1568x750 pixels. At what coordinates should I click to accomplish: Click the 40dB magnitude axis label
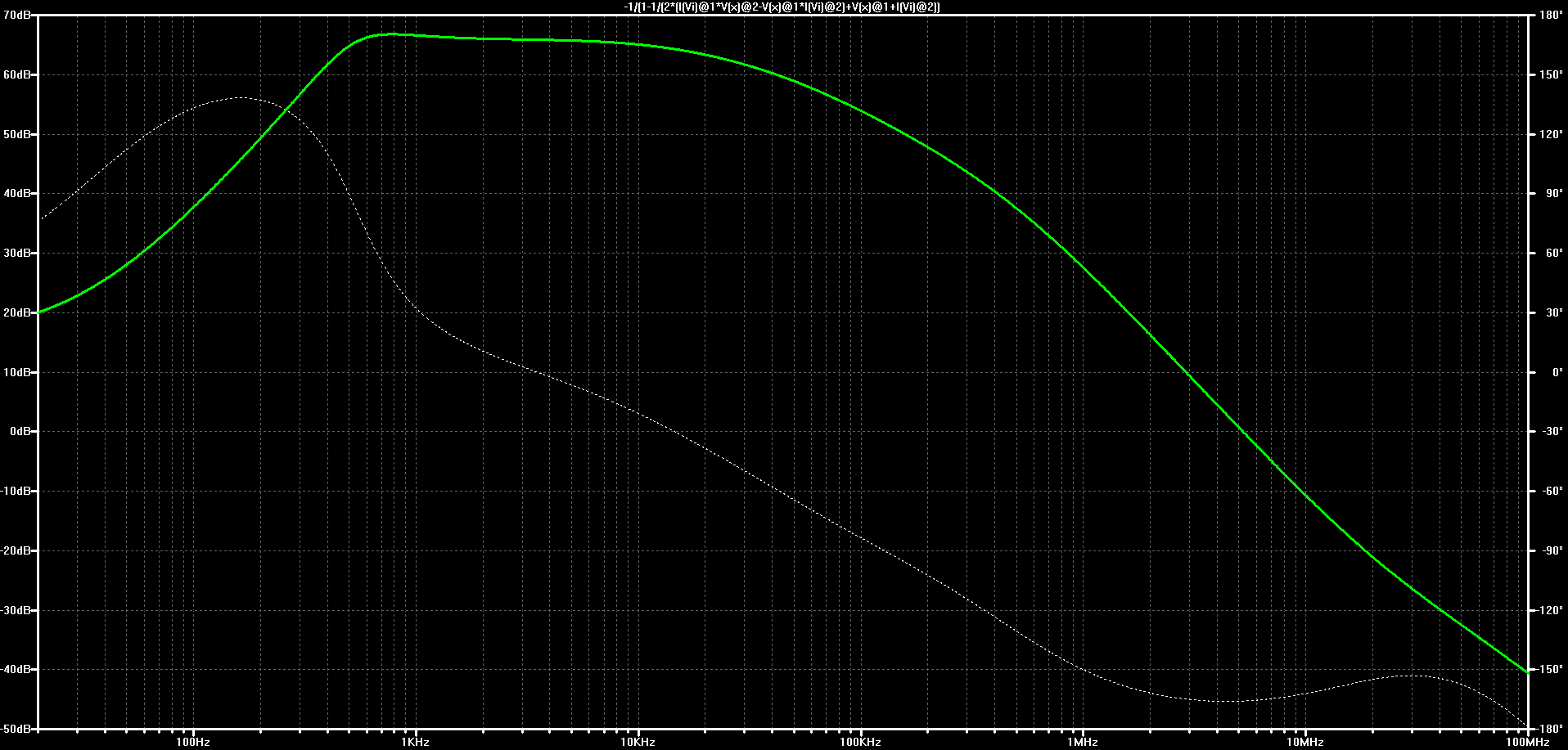click(16, 194)
